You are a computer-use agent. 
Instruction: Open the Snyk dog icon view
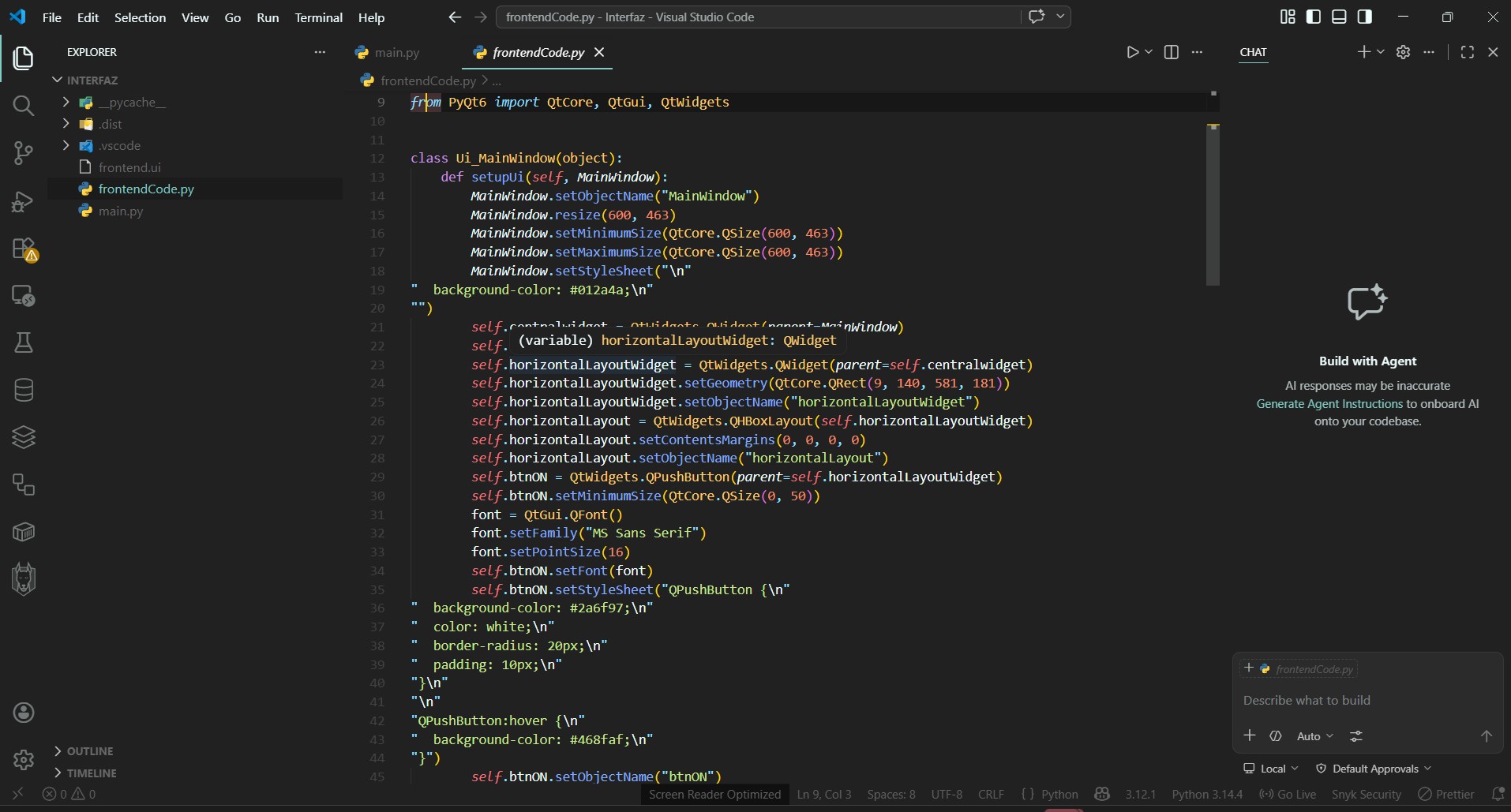(24, 579)
